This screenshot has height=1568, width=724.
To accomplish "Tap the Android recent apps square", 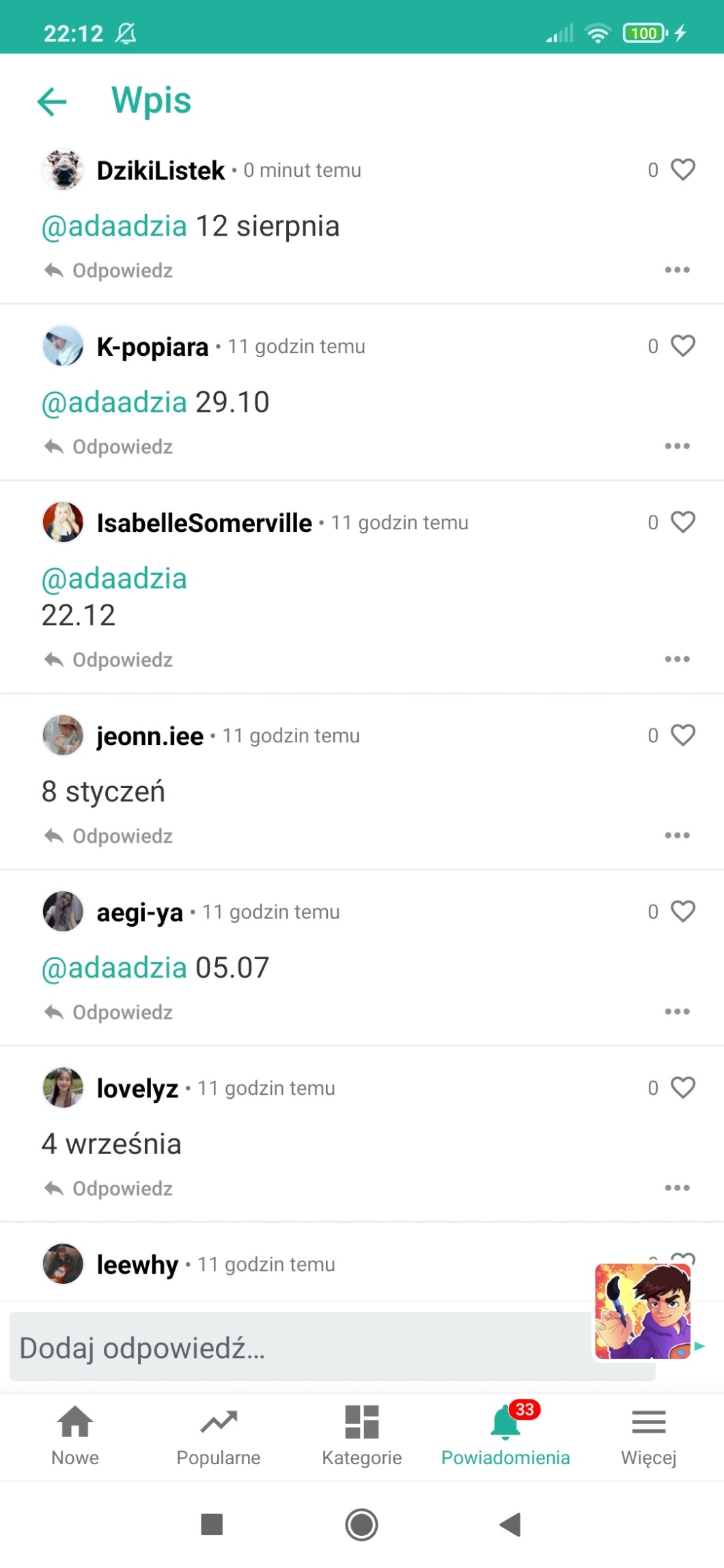I will [212, 1524].
